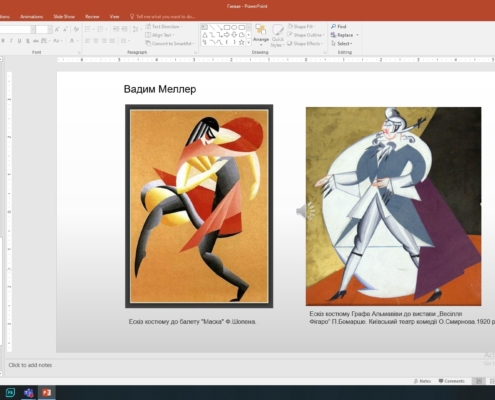Click the audio speaker icon on slide
The height and width of the screenshot is (400, 495).
pos(301,211)
